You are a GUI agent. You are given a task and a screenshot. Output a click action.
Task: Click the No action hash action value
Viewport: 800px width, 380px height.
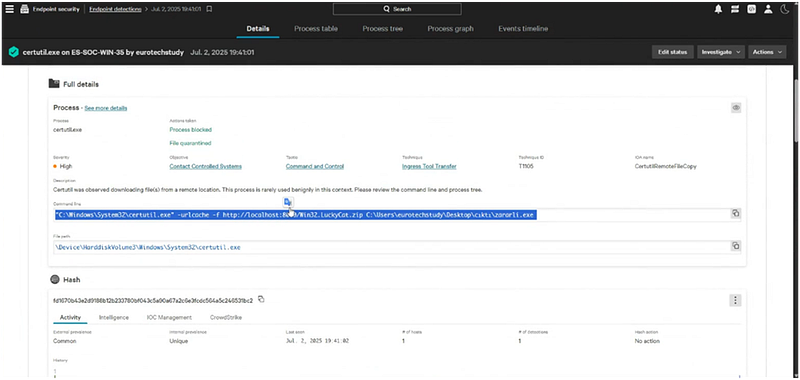pos(647,341)
